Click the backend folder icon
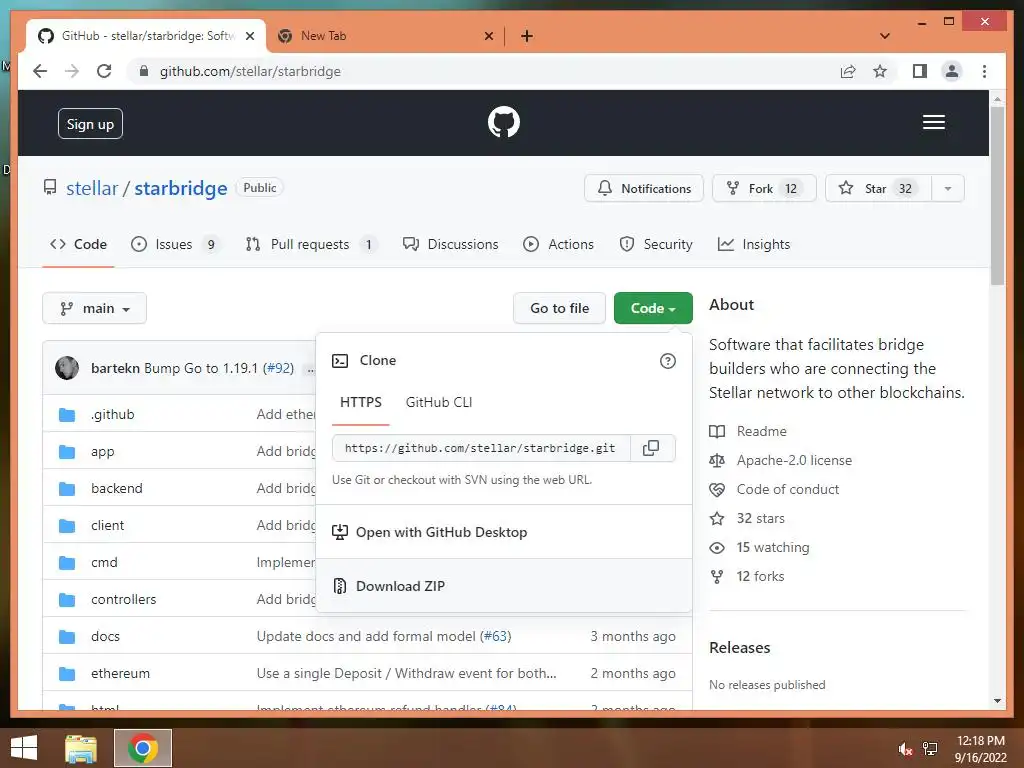The width and height of the screenshot is (1024, 768). pyautogui.click(x=67, y=488)
